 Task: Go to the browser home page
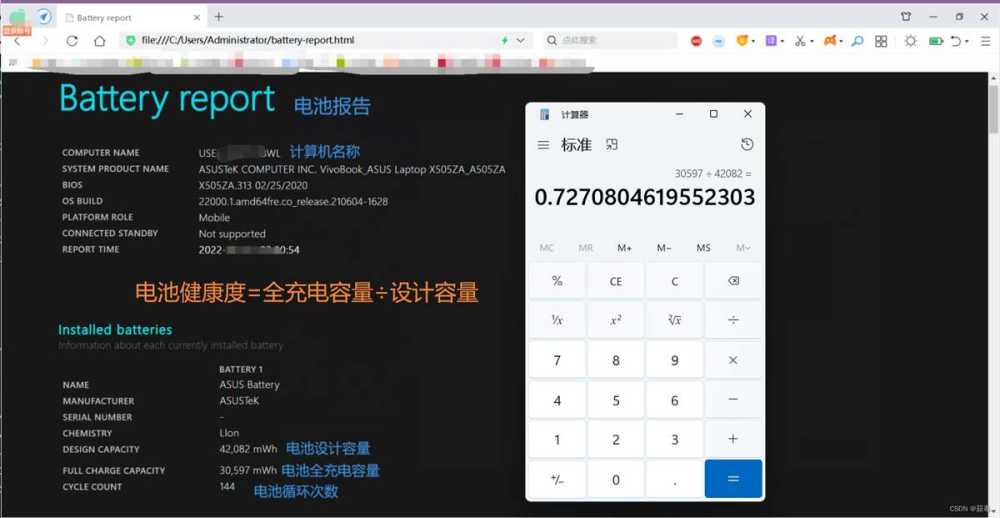100,41
